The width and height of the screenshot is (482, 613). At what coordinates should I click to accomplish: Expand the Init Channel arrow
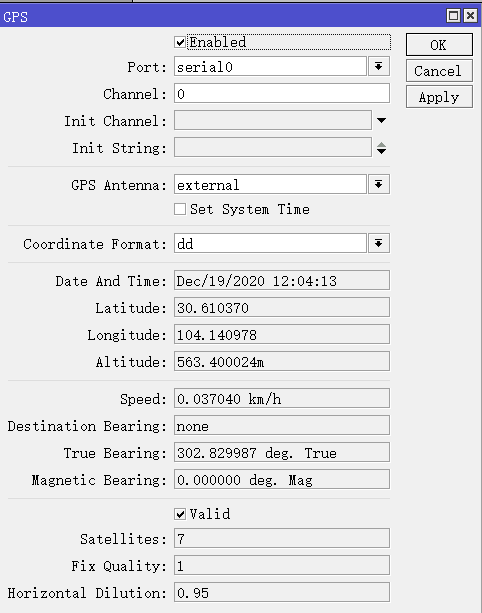[382, 120]
